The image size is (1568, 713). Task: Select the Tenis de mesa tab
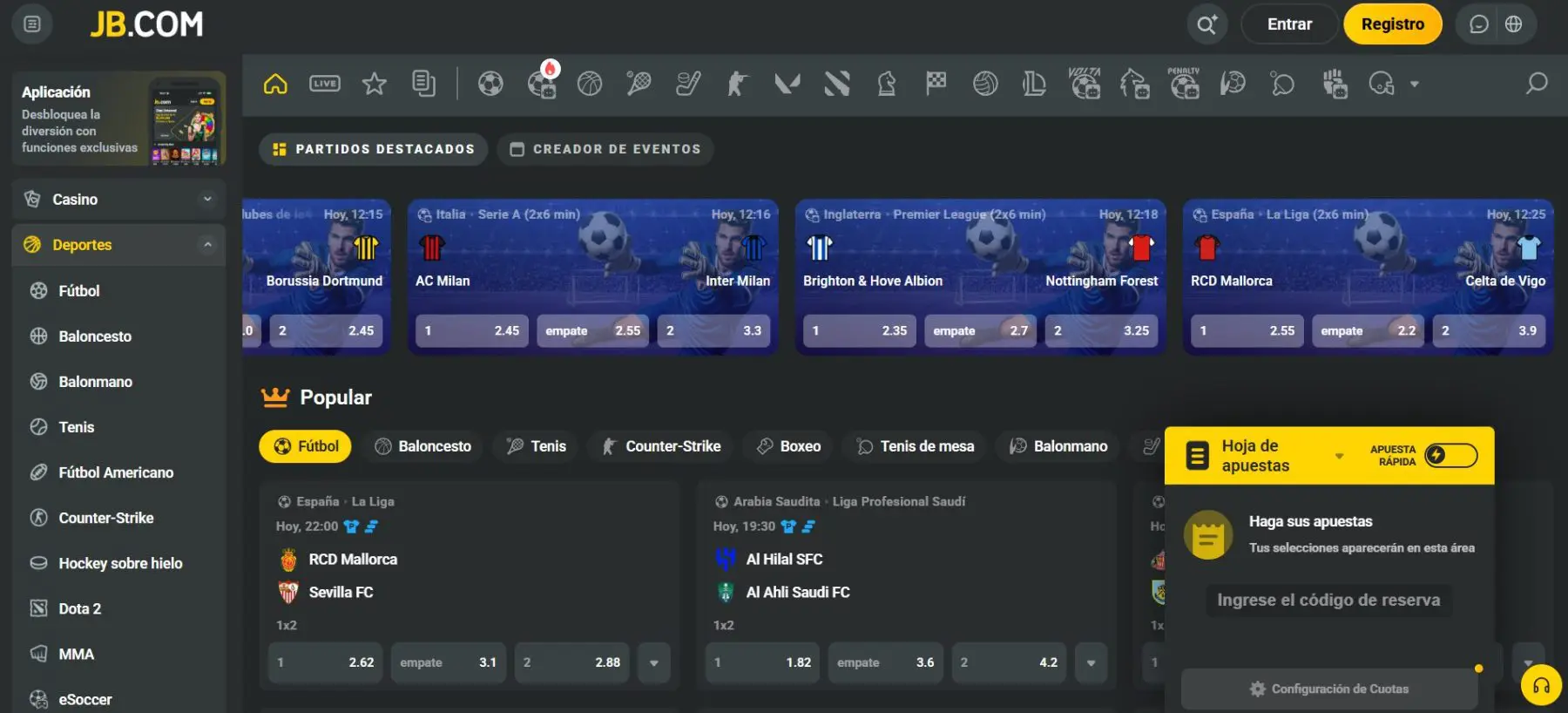915,446
